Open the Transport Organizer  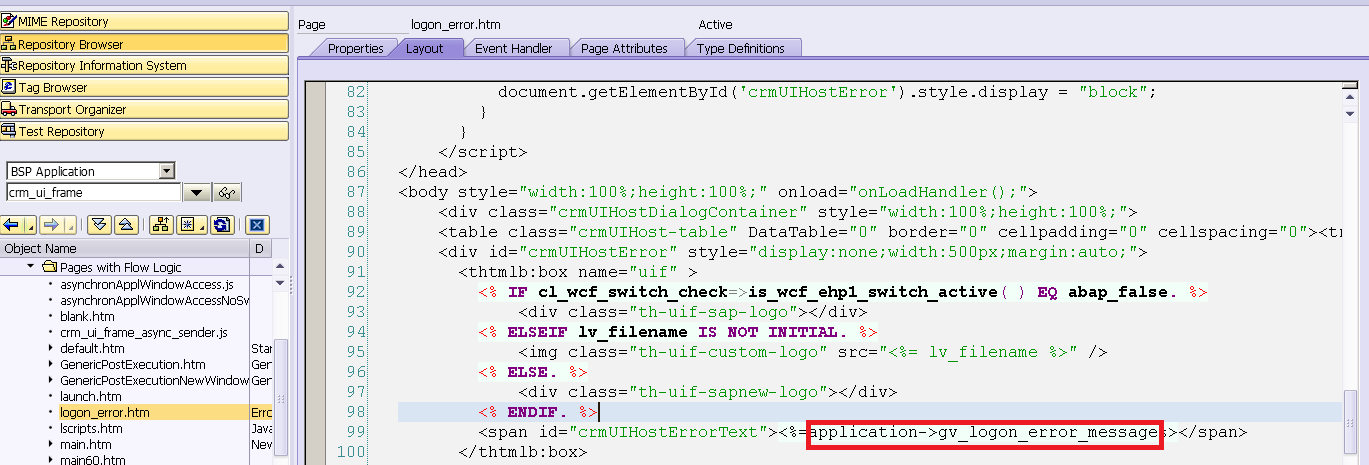tap(145, 109)
